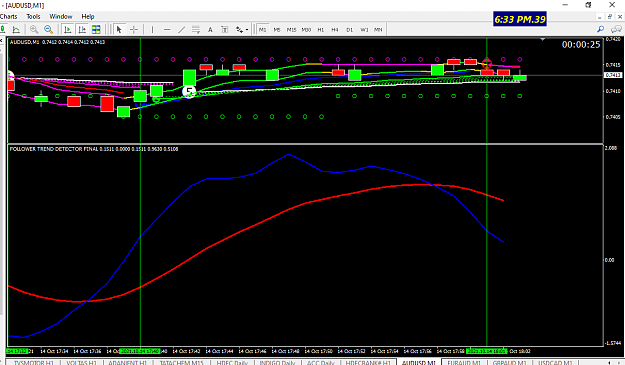Screen dimensions: 625x365
Task: Select the horizontal line drawing tool
Action: coord(167,29)
